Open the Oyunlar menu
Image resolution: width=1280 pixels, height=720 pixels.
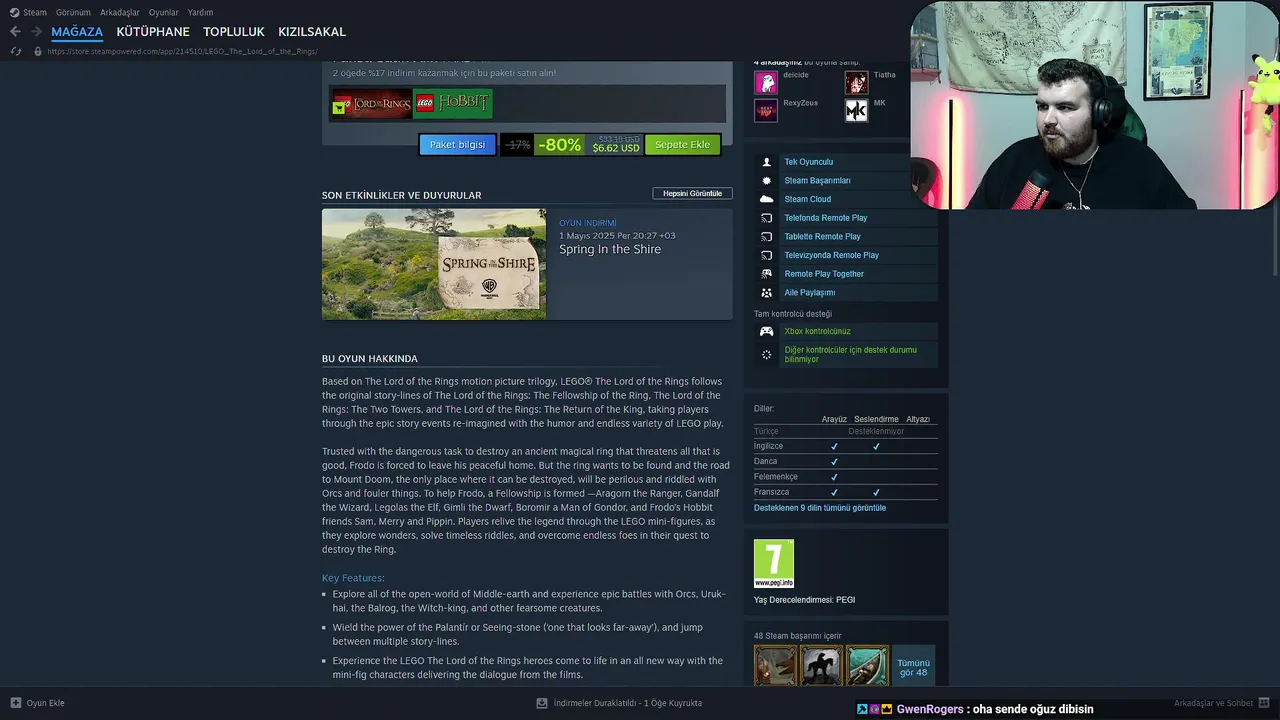pyautogui.click(x=164, y=12)
